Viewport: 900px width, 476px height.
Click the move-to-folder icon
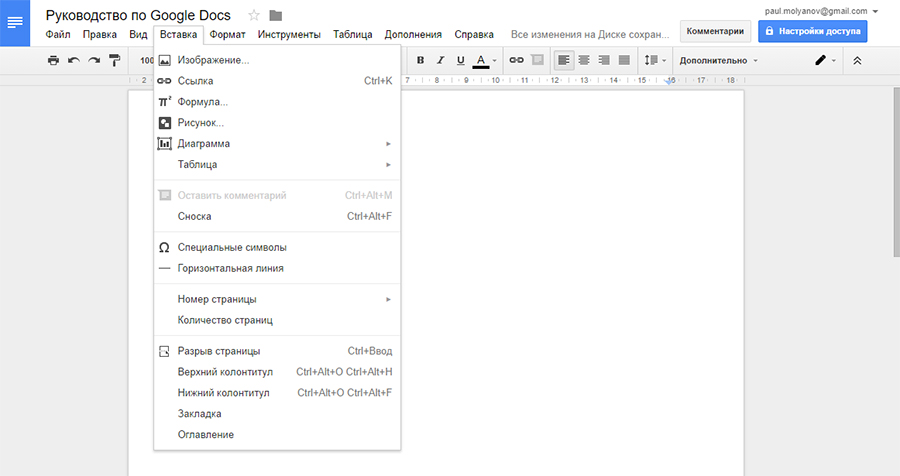(276, 16)
